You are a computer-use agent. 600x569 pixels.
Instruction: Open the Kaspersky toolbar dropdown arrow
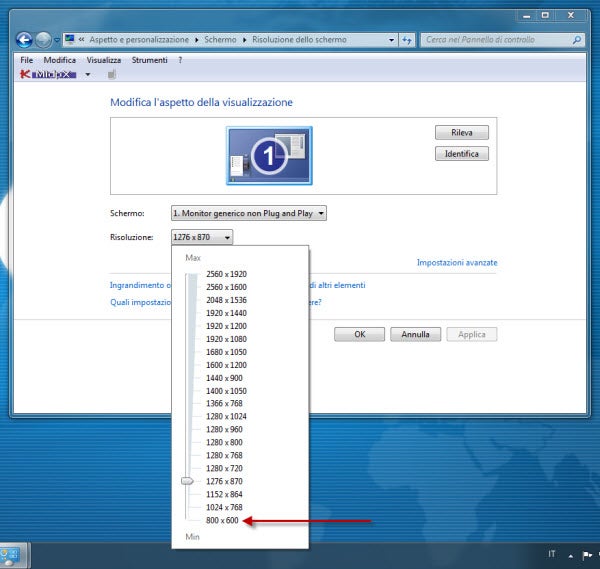pos(88,74)
